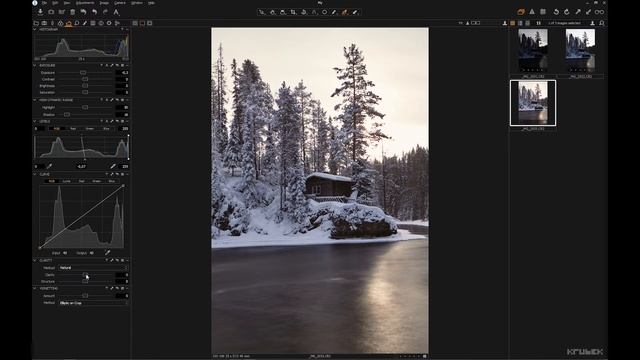Collapse the Clarity panel
The height and width of the screenshot is (360, 640).
click(35, 260)
